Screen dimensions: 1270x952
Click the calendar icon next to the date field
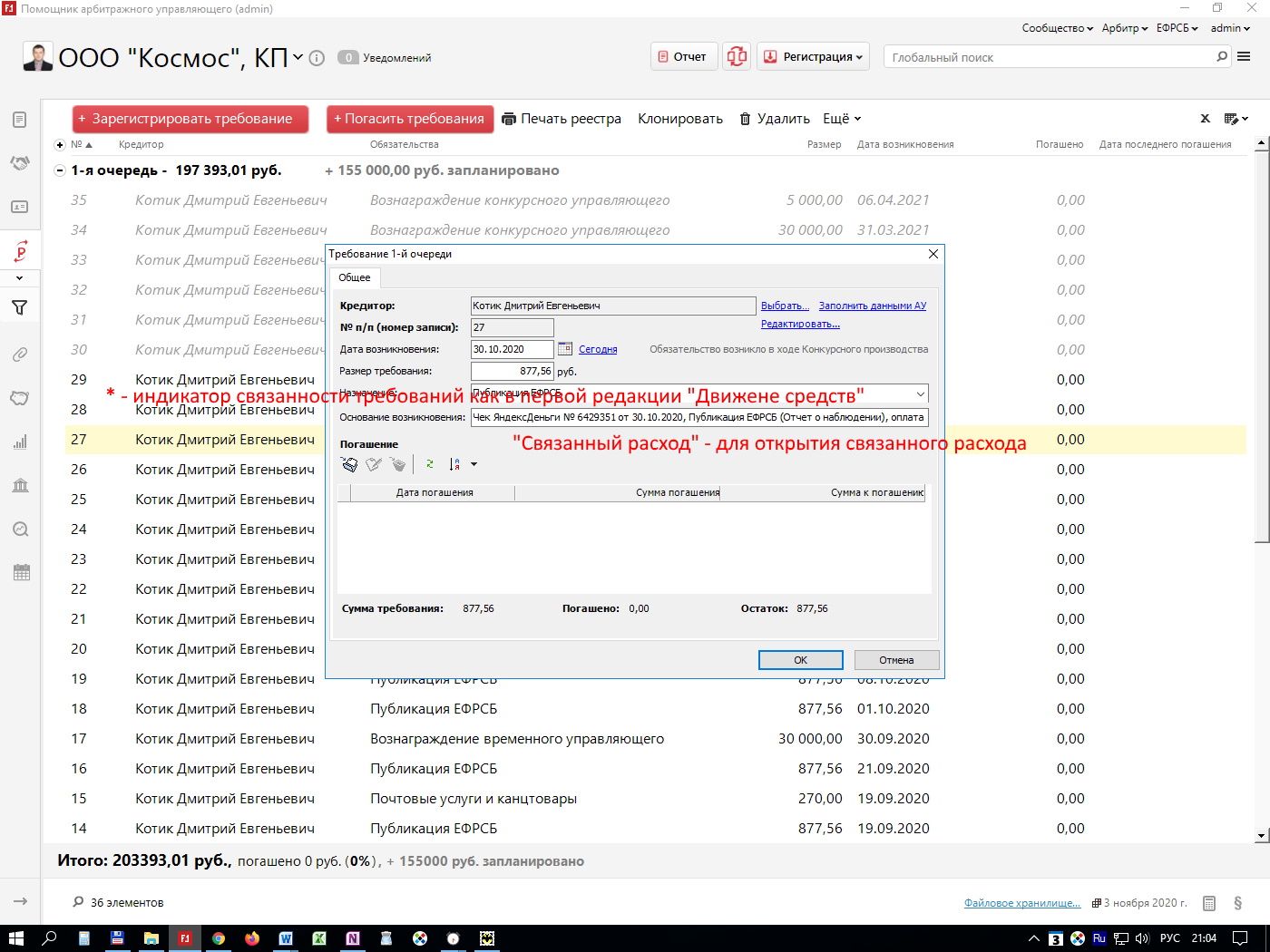(x=565, y=349)
